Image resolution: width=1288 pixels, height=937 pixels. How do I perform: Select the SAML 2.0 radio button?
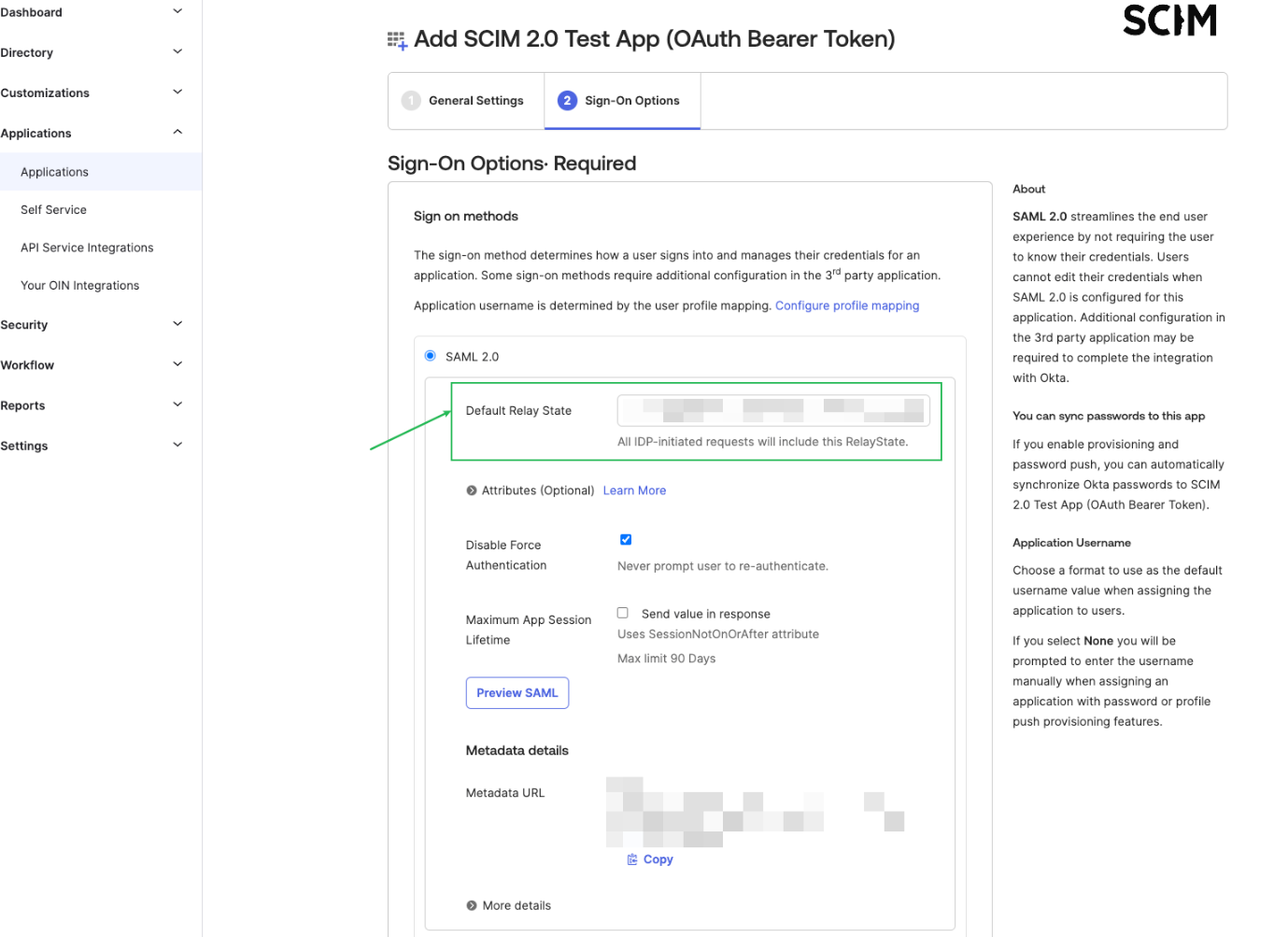pos(430,355)
